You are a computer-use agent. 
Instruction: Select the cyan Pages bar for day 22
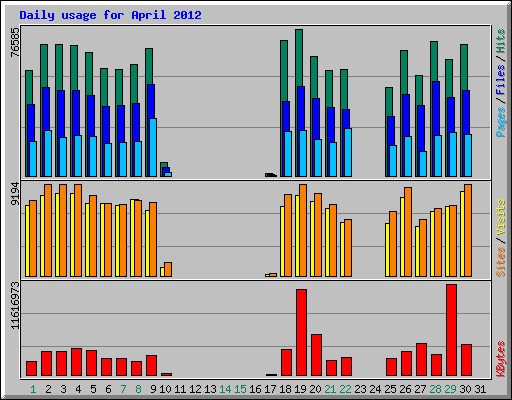(x=348, y=152)
